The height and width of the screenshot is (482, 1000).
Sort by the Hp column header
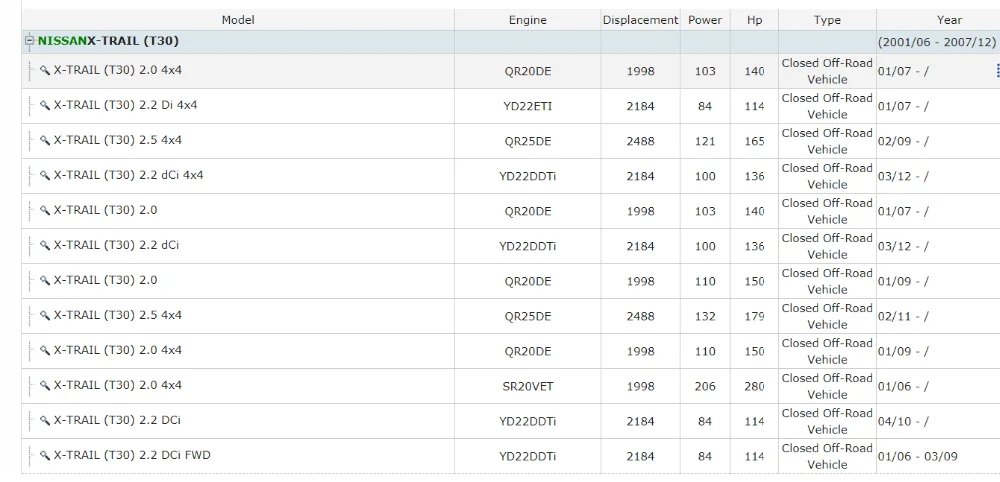coord(754,20)
